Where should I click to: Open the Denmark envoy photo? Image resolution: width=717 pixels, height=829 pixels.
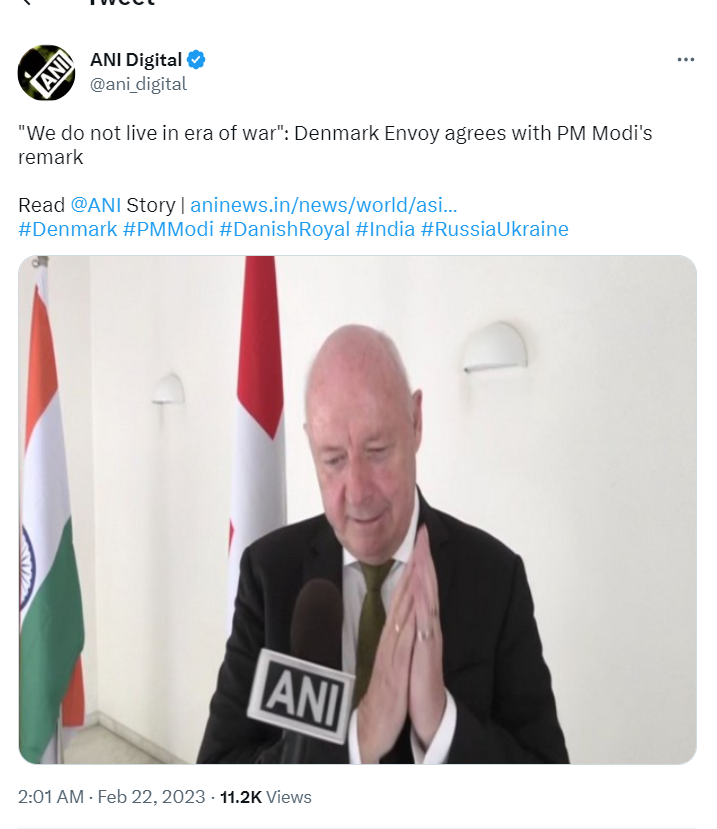click(x=357, y=510)
